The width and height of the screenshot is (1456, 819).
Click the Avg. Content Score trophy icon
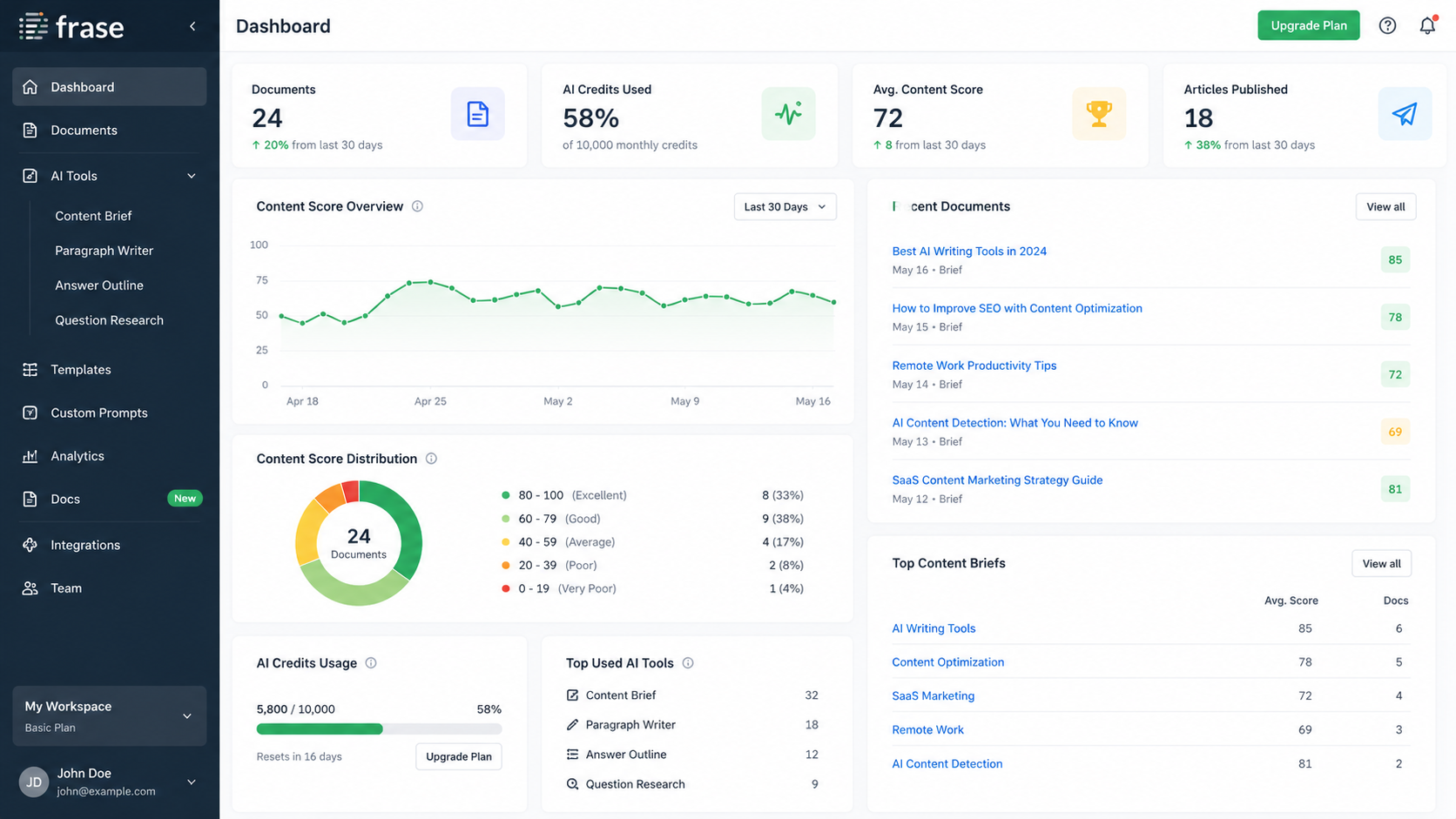pyautogui.click(x=1099, y=114)
